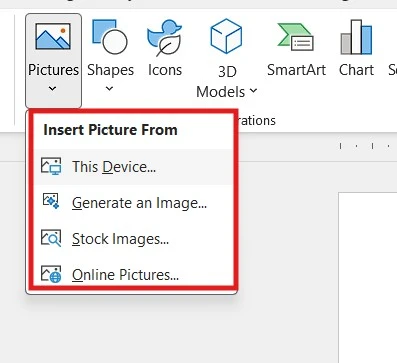Click the This Device computer icon
Screen dimensions: 397x363
51,166
